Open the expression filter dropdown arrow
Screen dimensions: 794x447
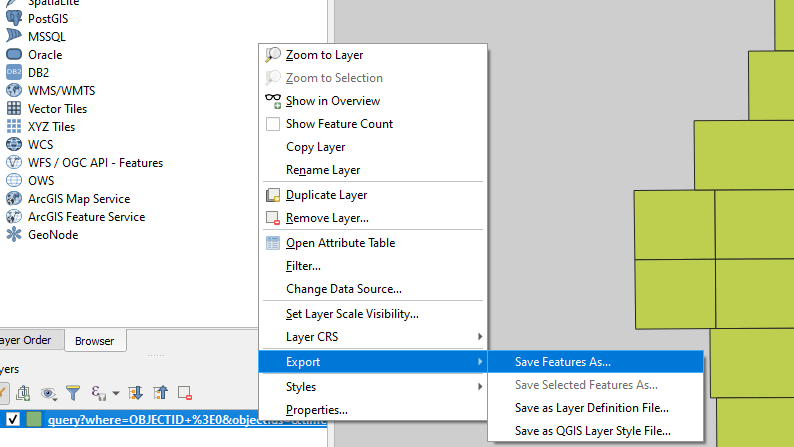click(x=116, y=393)
